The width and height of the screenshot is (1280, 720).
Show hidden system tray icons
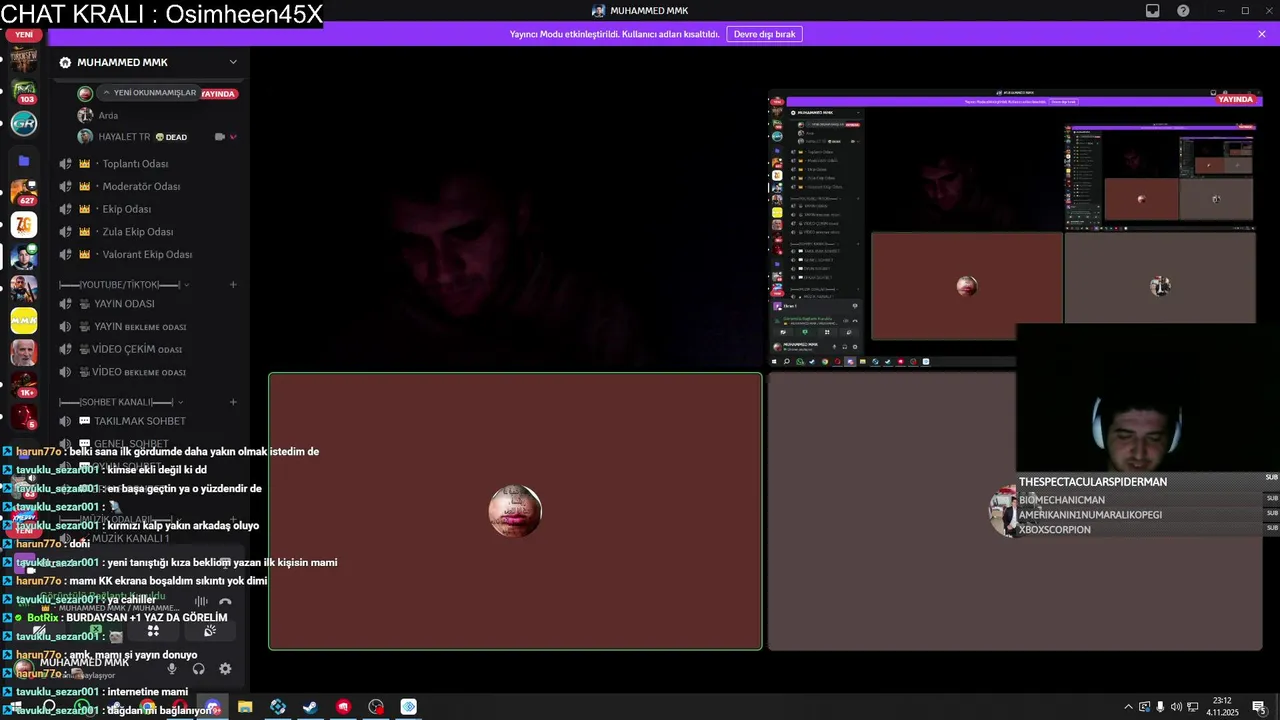(1128, 707)
